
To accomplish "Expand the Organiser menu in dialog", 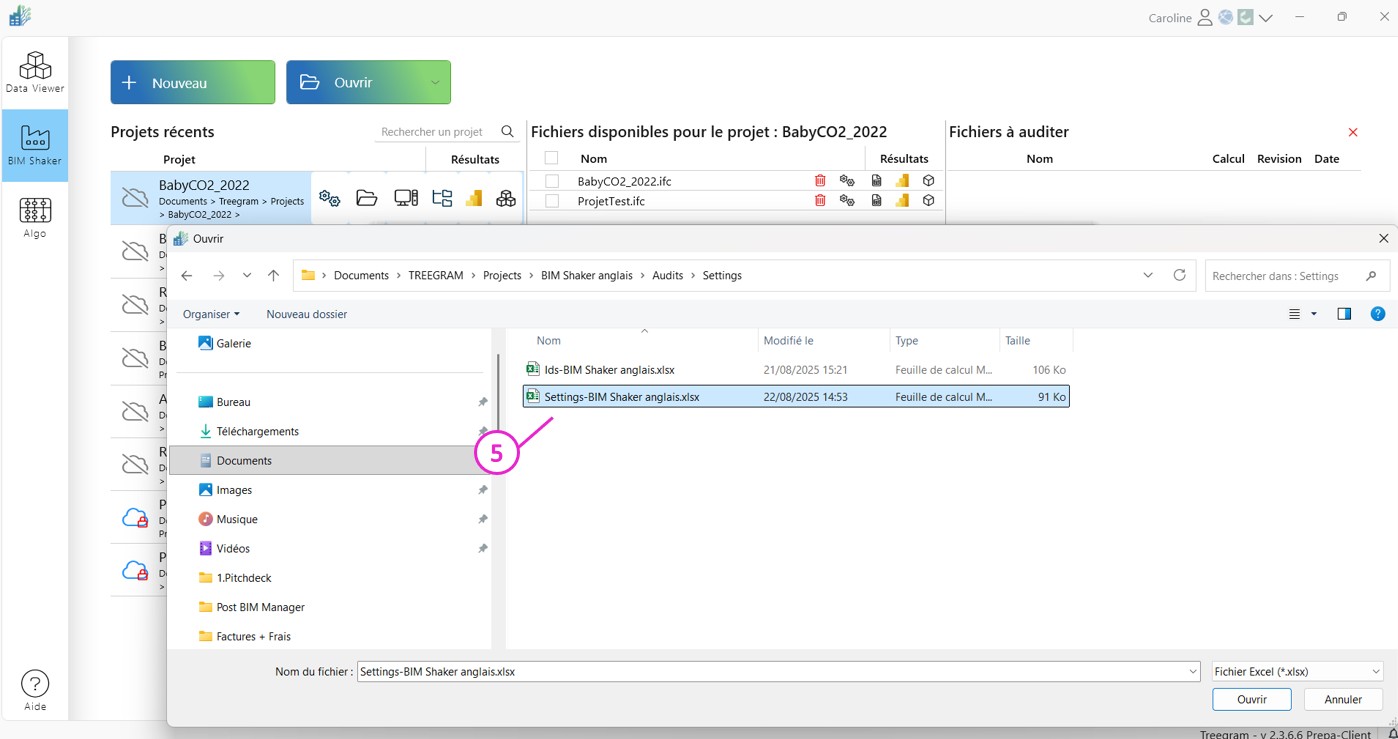I will pos(211,314).
